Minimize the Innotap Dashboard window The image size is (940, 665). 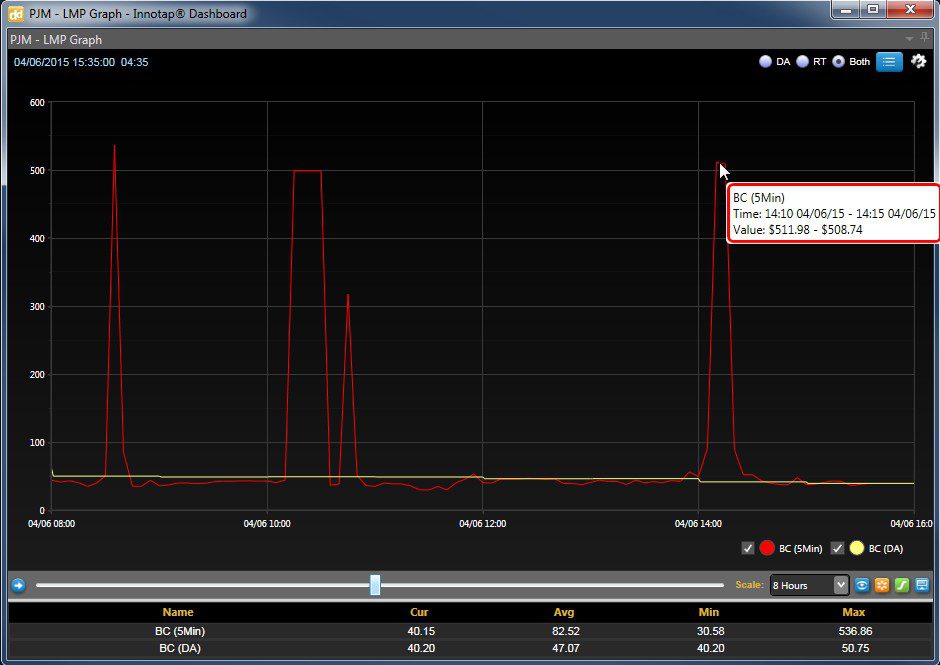tap(846, 10)
